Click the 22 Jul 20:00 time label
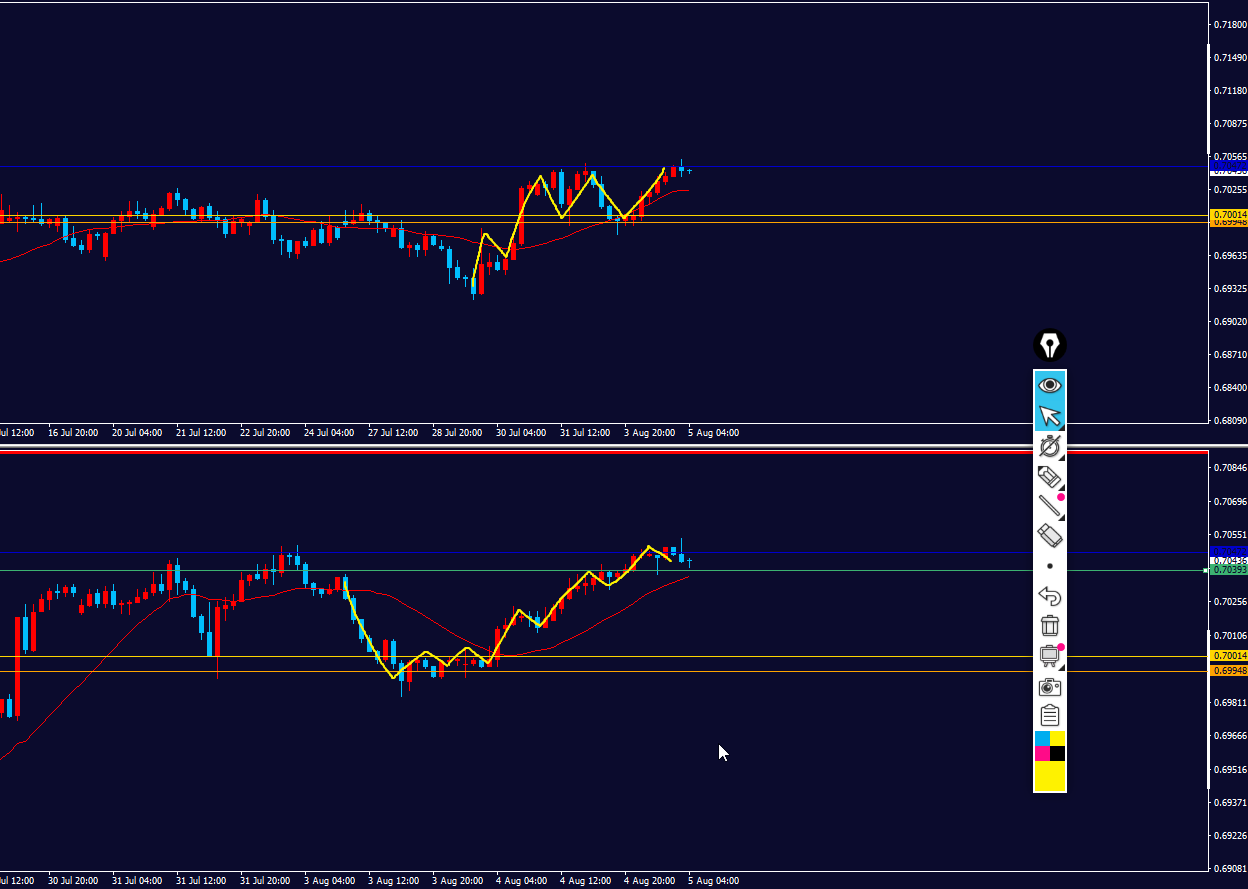Viewport: 1248px width, 889px height. [x=265, y=433]
